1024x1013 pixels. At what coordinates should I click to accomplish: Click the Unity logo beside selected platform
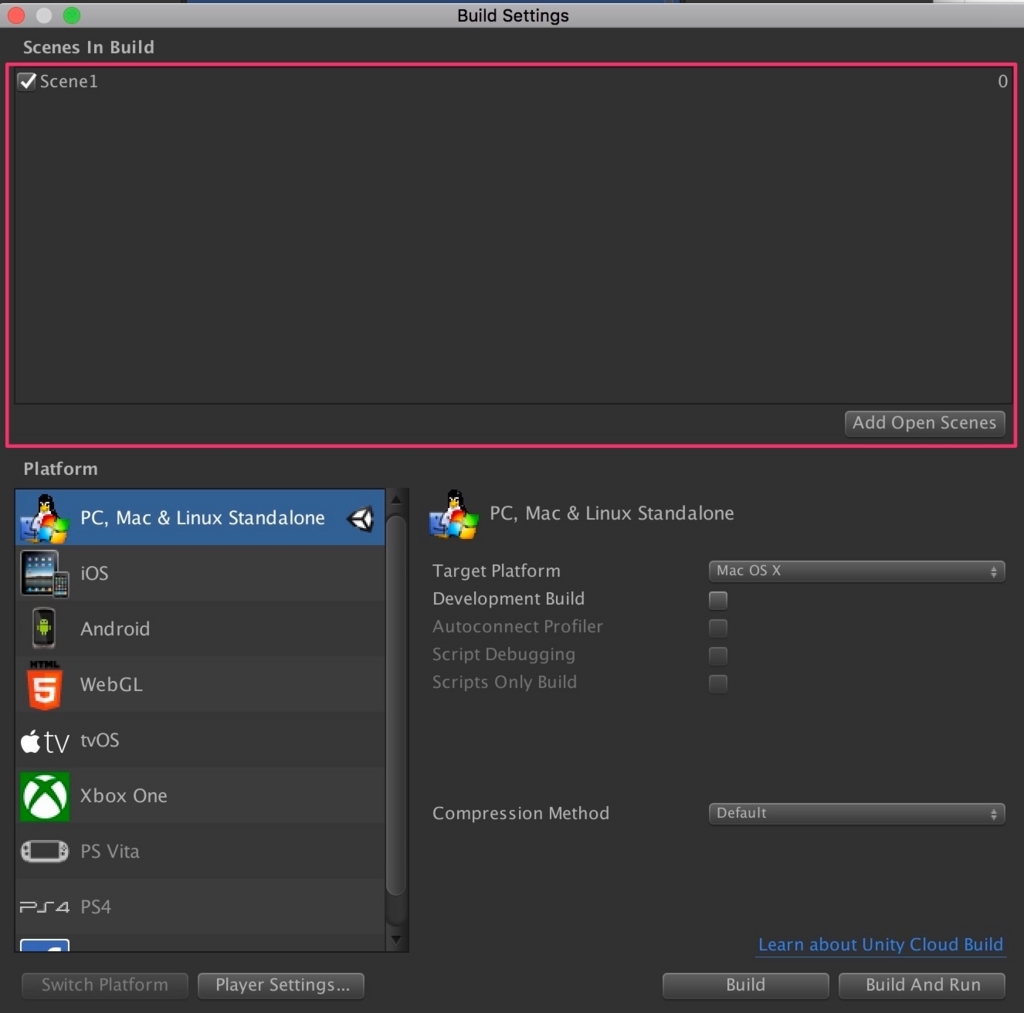(360, 519)
